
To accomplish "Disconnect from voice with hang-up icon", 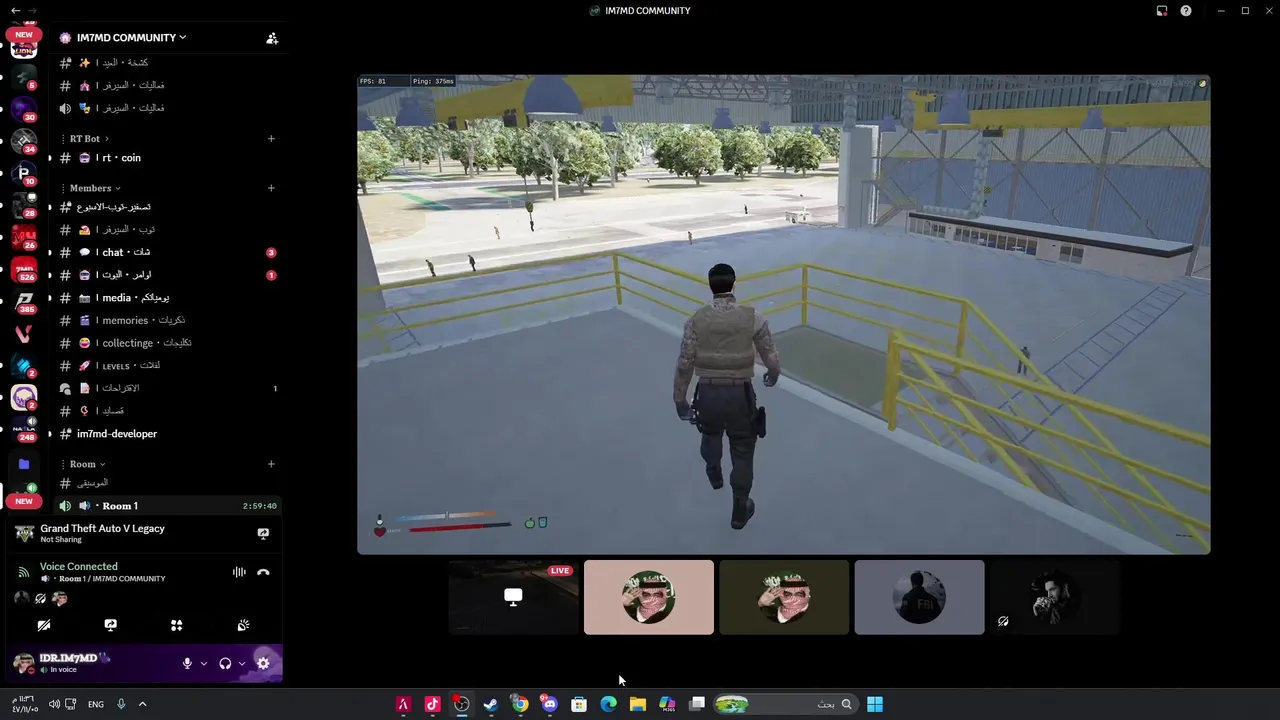I will click(263, 572).
